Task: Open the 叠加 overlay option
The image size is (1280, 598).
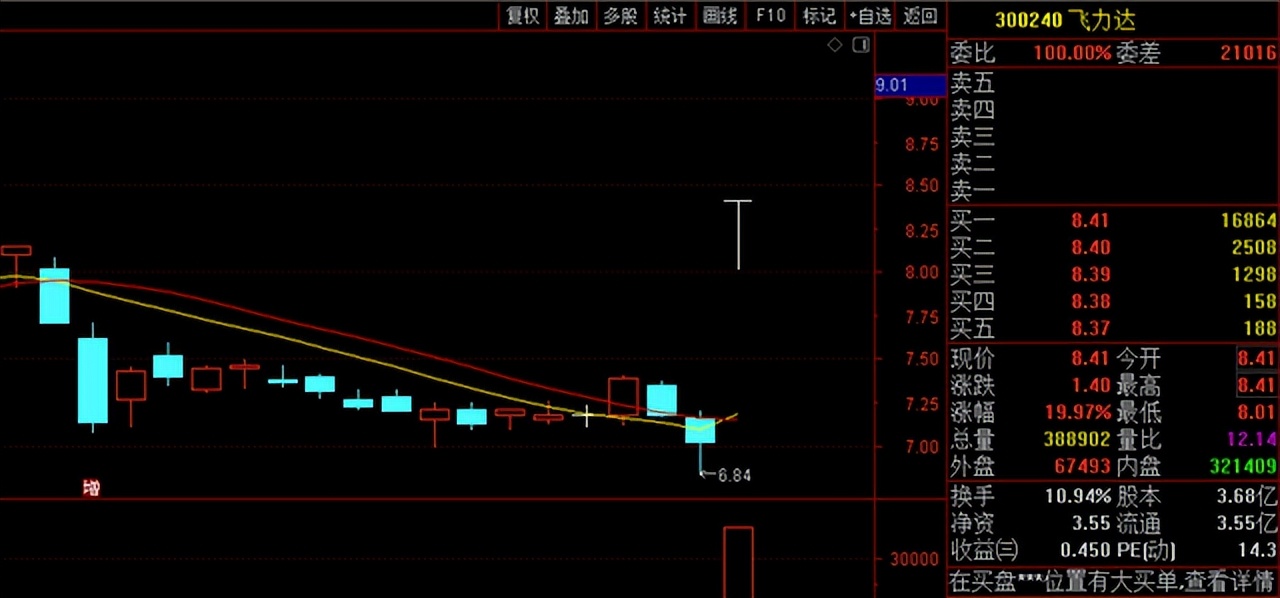Action: tap(571, 15)
